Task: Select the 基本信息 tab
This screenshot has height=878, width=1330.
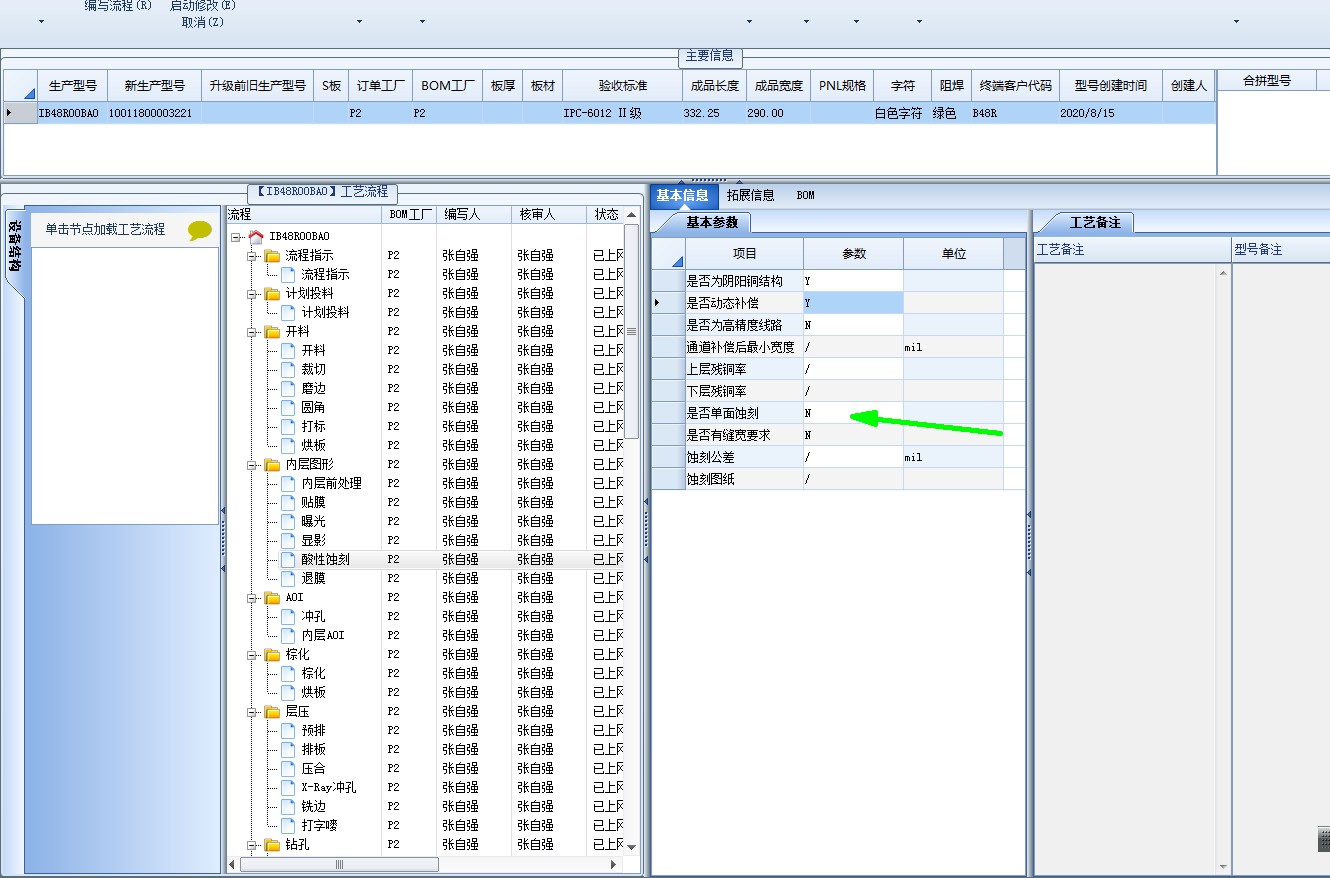Action: coord(683,196)
